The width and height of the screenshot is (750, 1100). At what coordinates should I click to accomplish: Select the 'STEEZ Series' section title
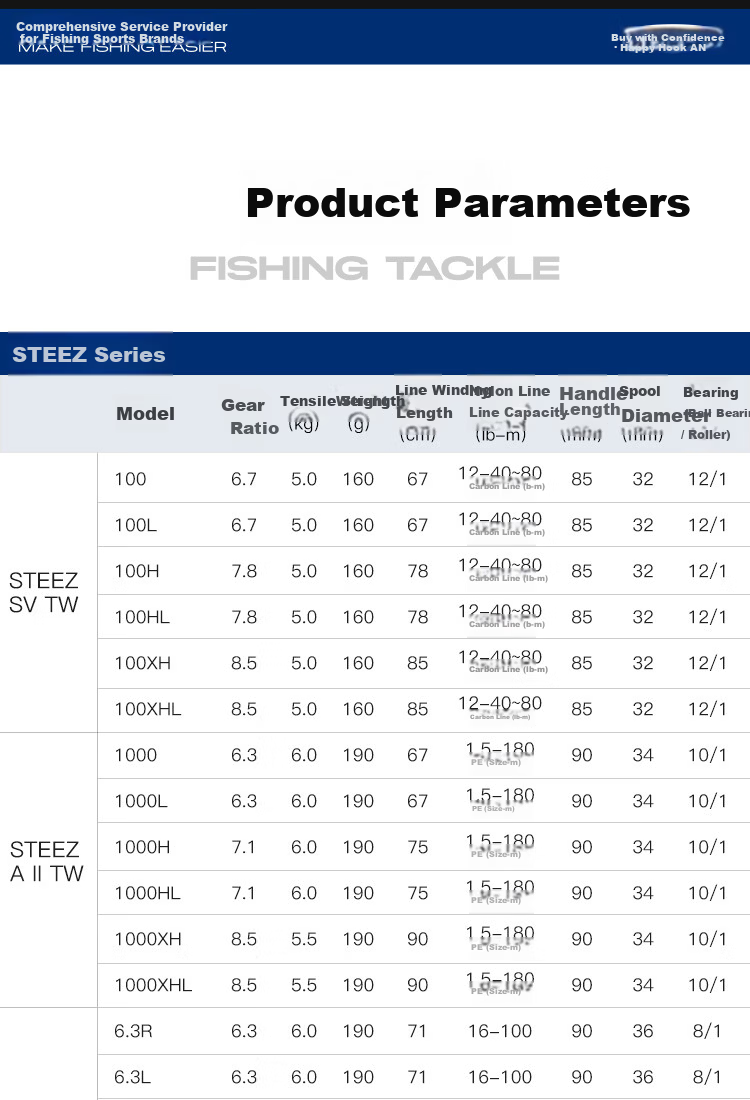point(88,354)
